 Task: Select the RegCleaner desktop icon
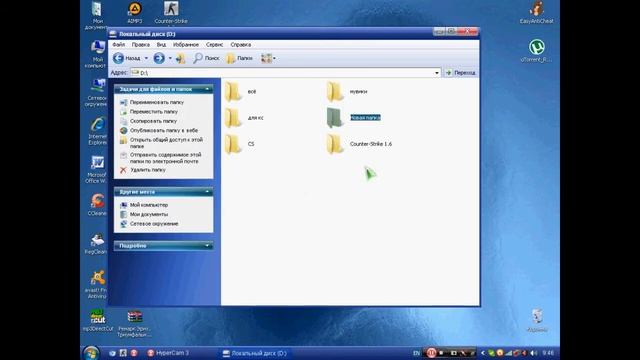(96, 243)
